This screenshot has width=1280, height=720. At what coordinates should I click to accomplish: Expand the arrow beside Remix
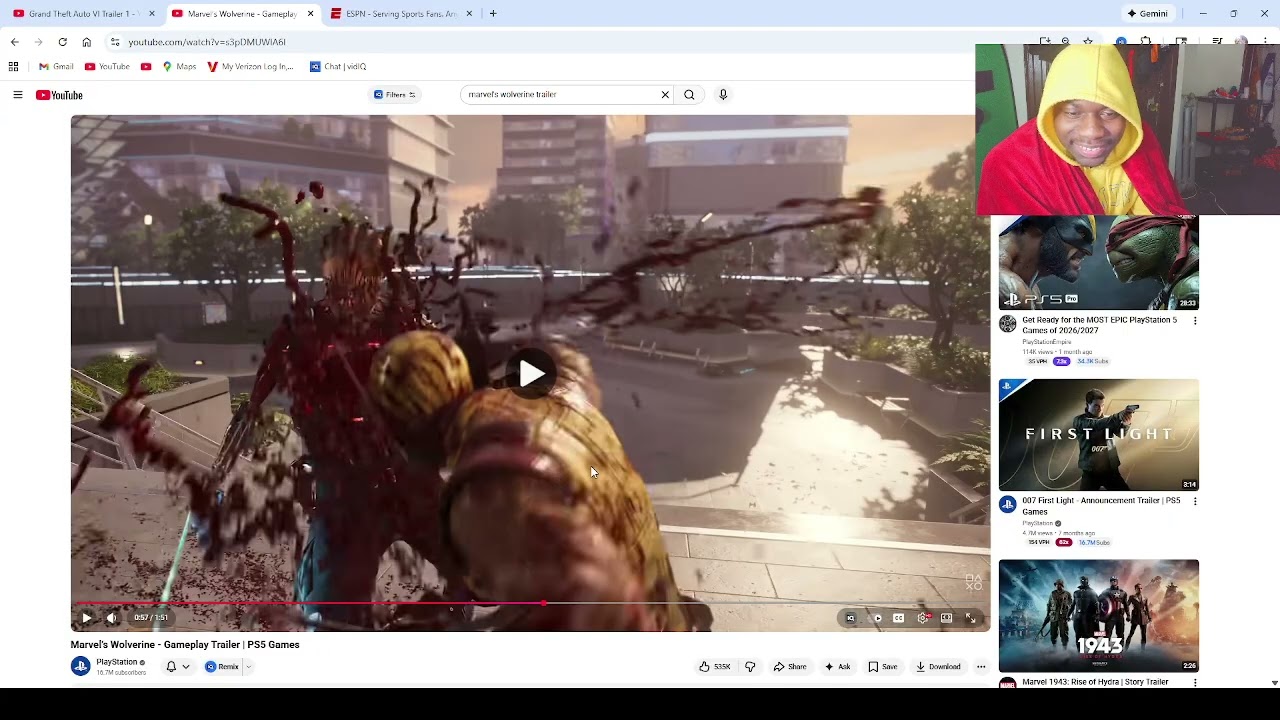(248, 667)
